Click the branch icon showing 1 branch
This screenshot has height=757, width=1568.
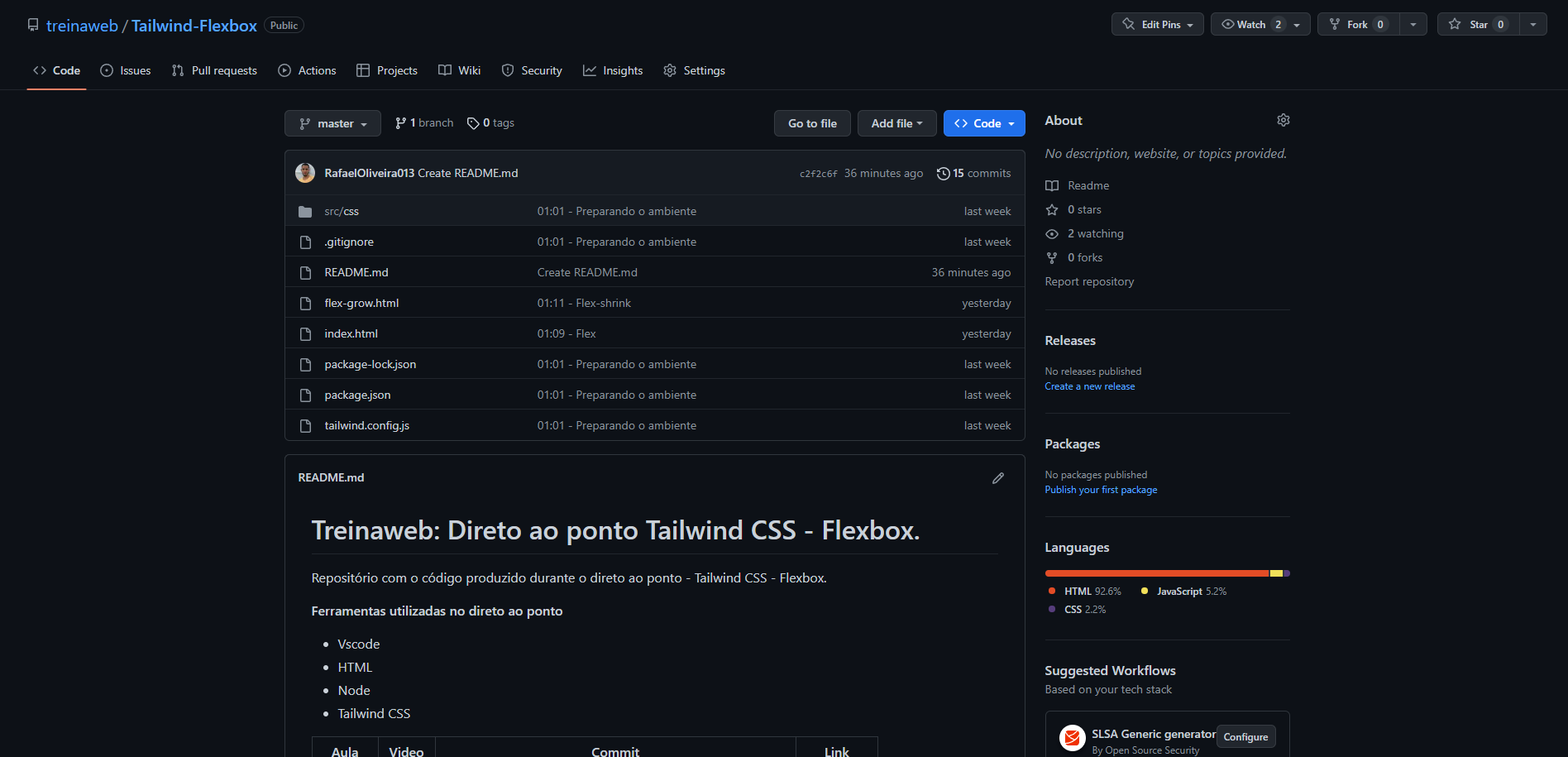tap(400, 123)
